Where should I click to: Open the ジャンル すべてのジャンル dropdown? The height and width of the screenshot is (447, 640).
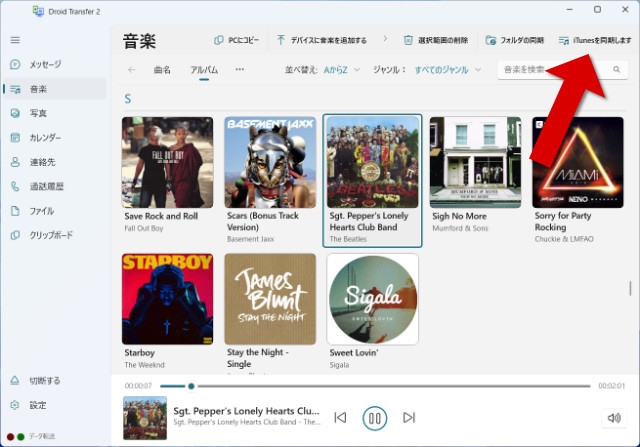(x=448, y=70)
